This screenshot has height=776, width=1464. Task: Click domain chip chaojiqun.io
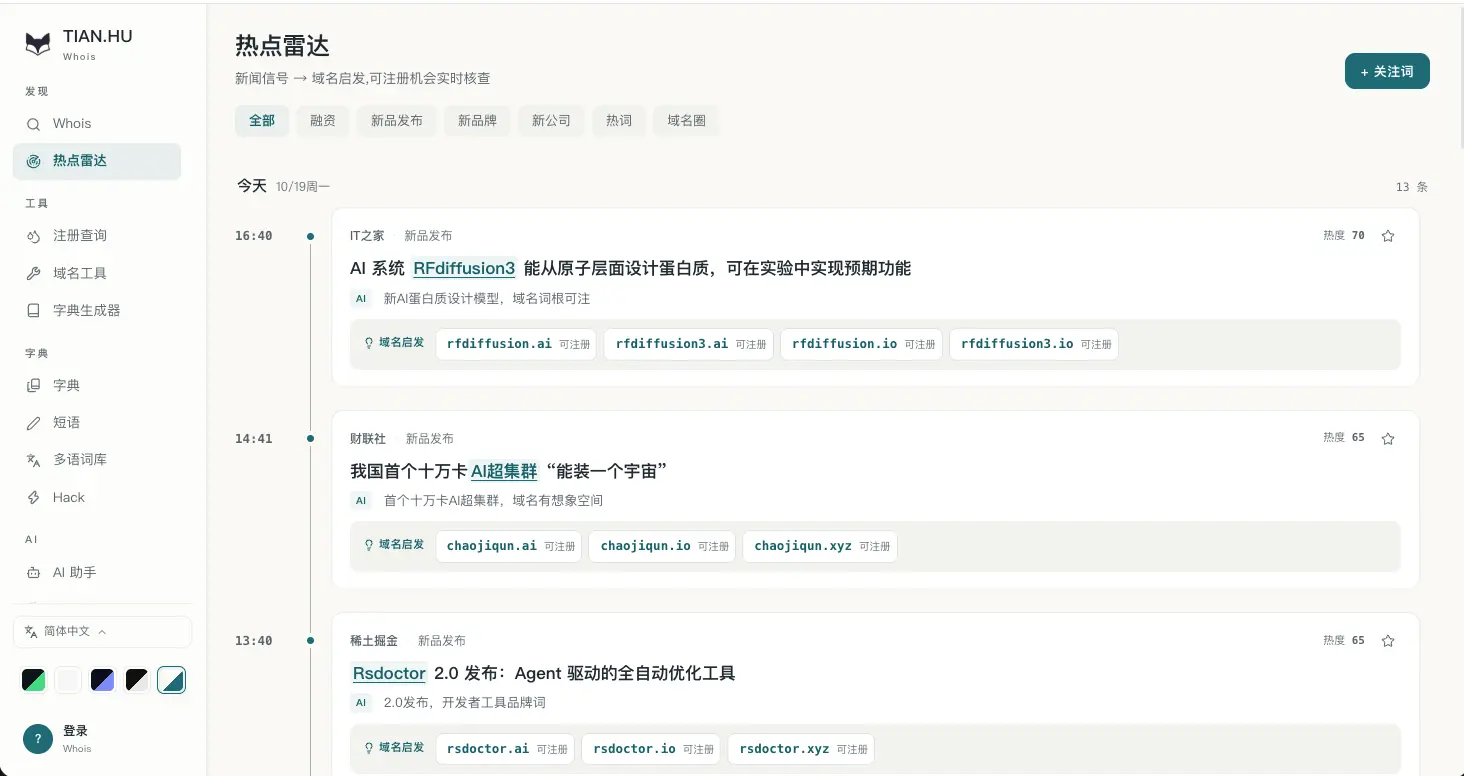coord(663,546)
